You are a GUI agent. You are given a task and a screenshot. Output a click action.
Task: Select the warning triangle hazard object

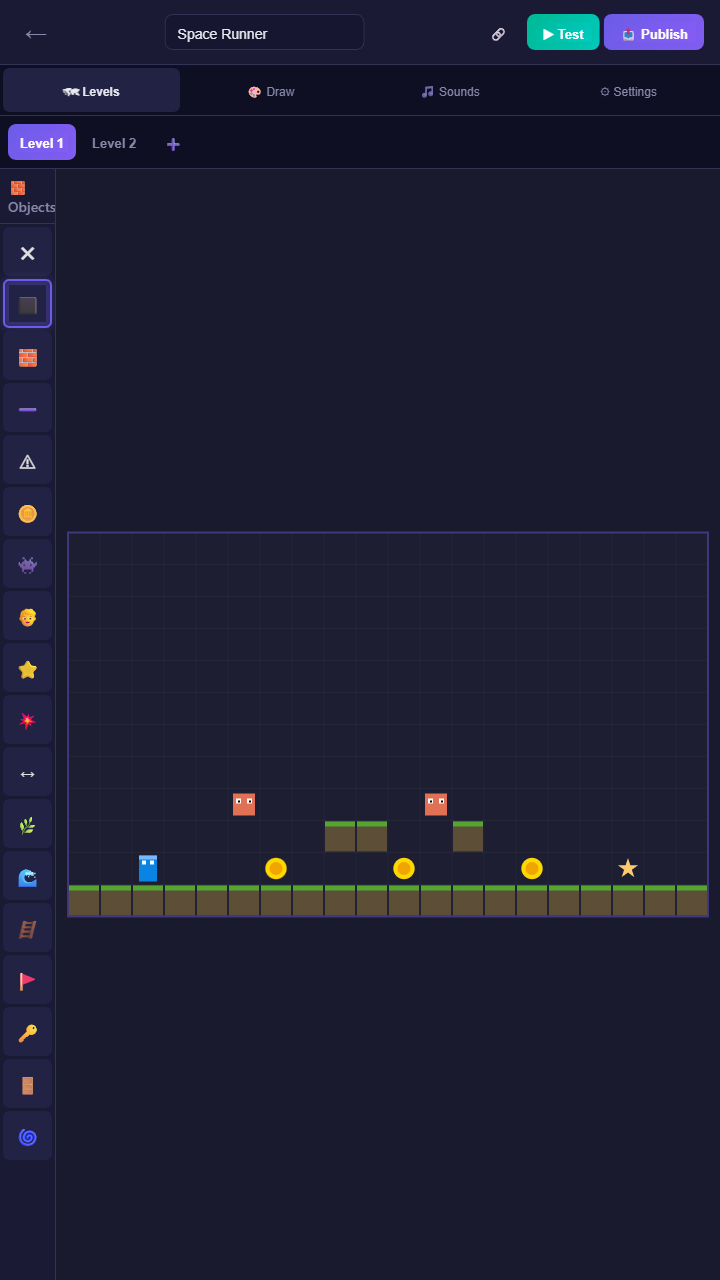(27, 461)
